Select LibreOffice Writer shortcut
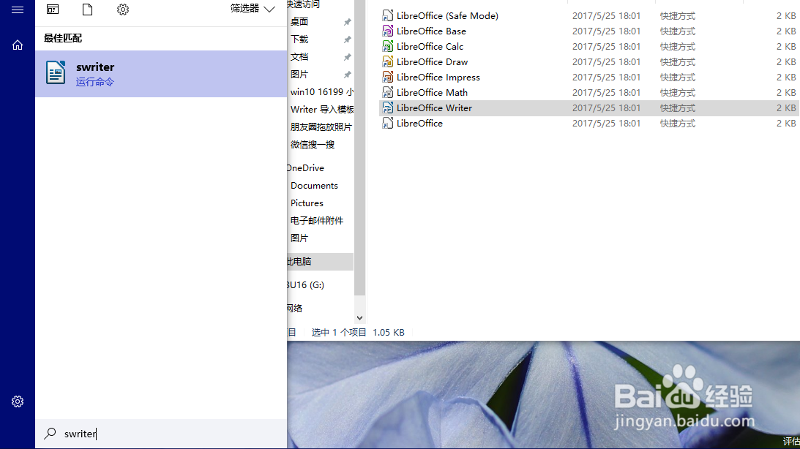The height and width of the screenshot is (449, 800). coord(434,108)
